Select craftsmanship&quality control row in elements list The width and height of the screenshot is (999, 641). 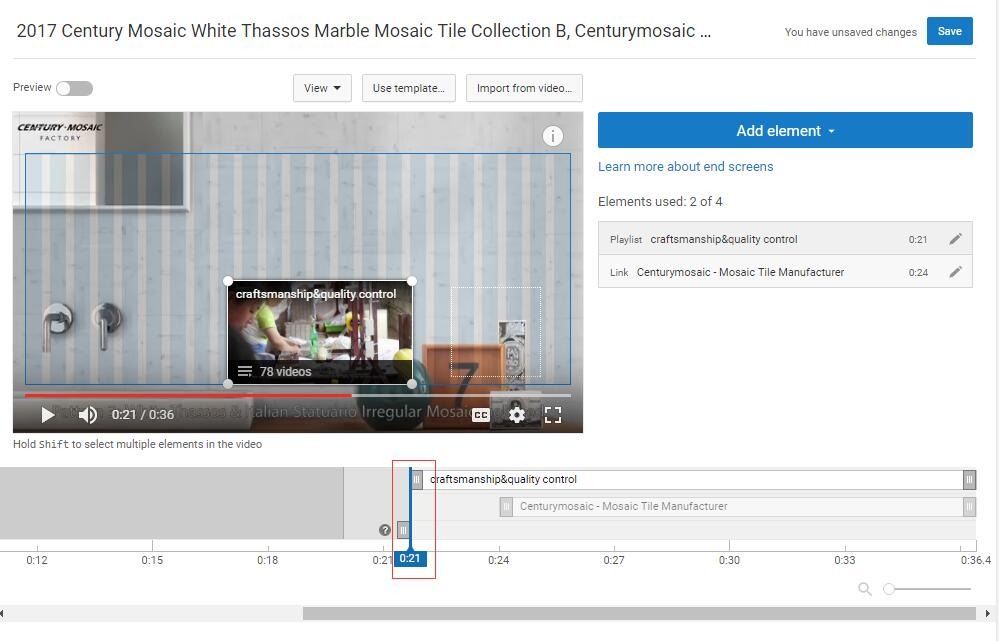(x=785, y=239)
